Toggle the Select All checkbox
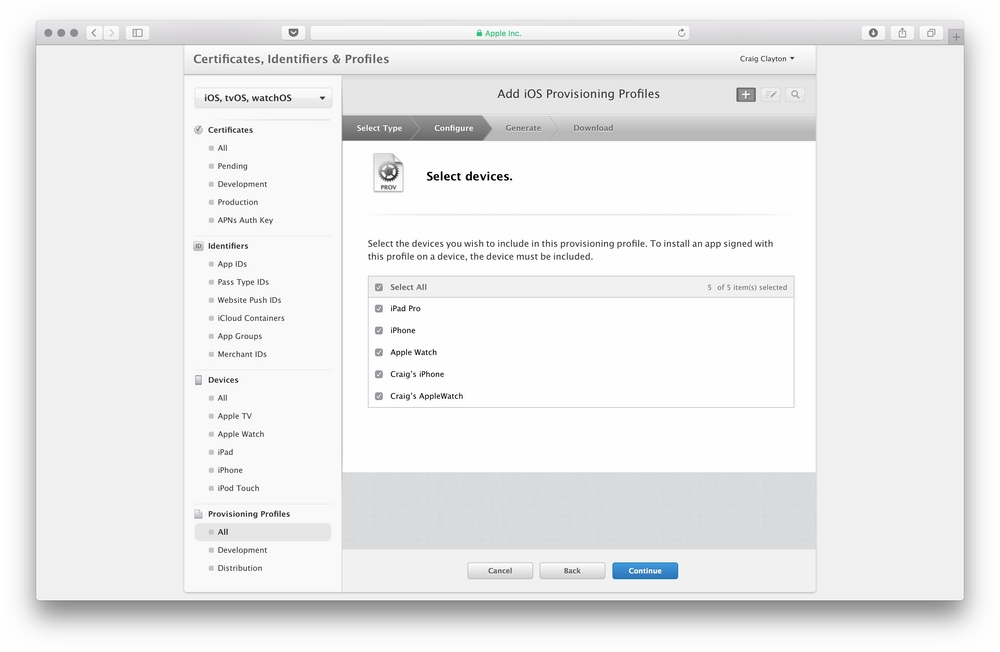 (379, 287)
